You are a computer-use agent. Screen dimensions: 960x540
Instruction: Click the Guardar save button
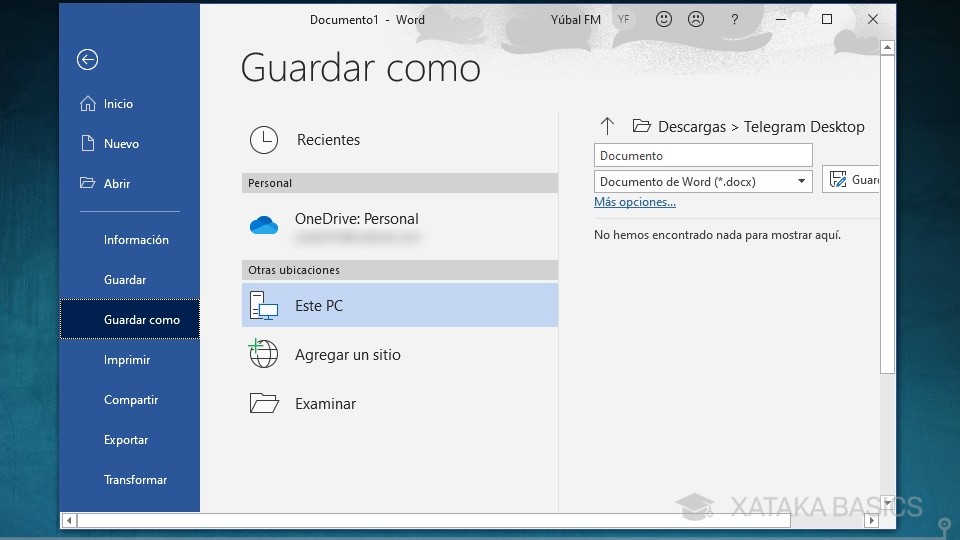tap(851, 180)
